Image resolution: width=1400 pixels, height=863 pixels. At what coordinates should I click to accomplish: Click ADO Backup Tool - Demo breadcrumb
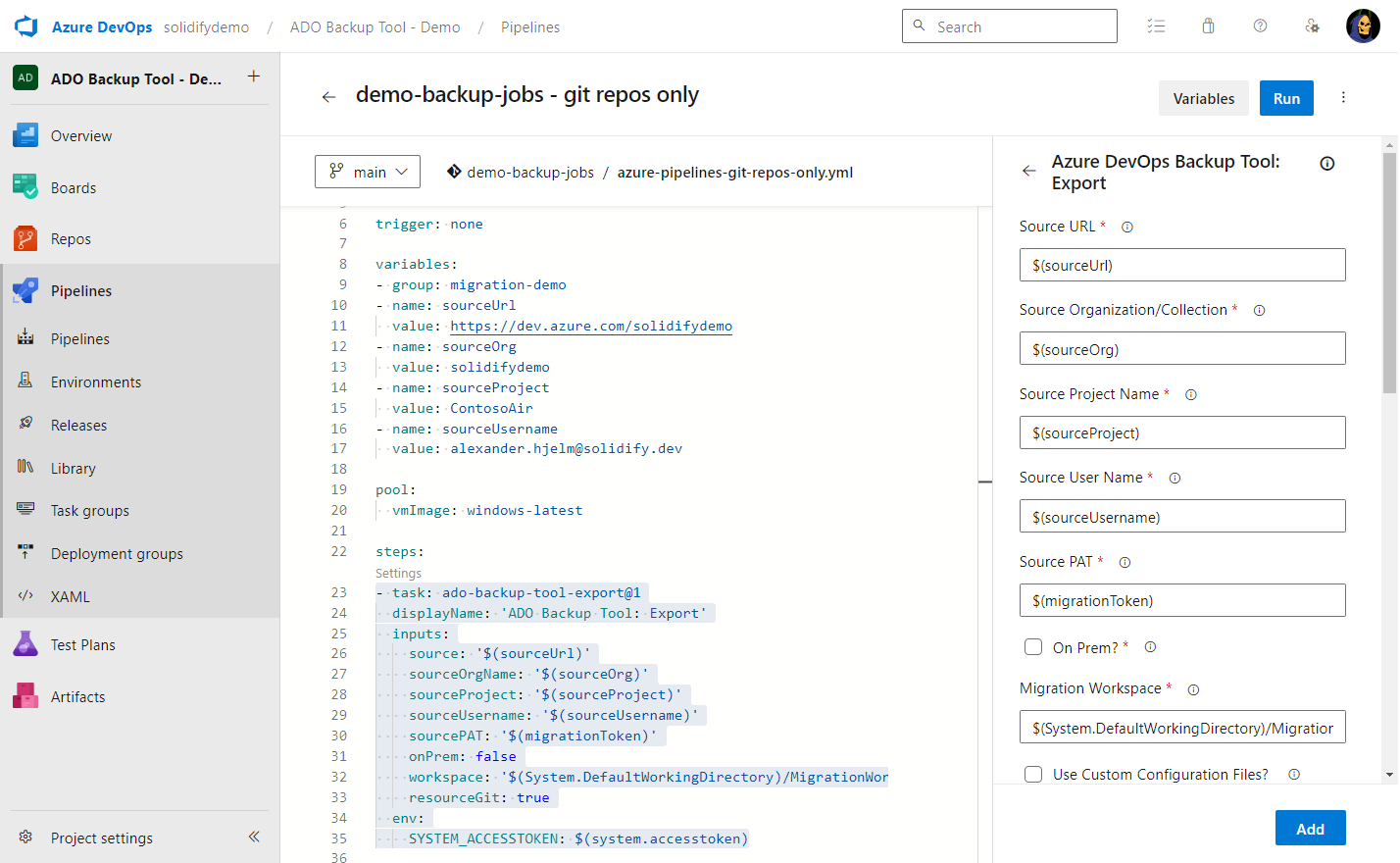point(375,26)
